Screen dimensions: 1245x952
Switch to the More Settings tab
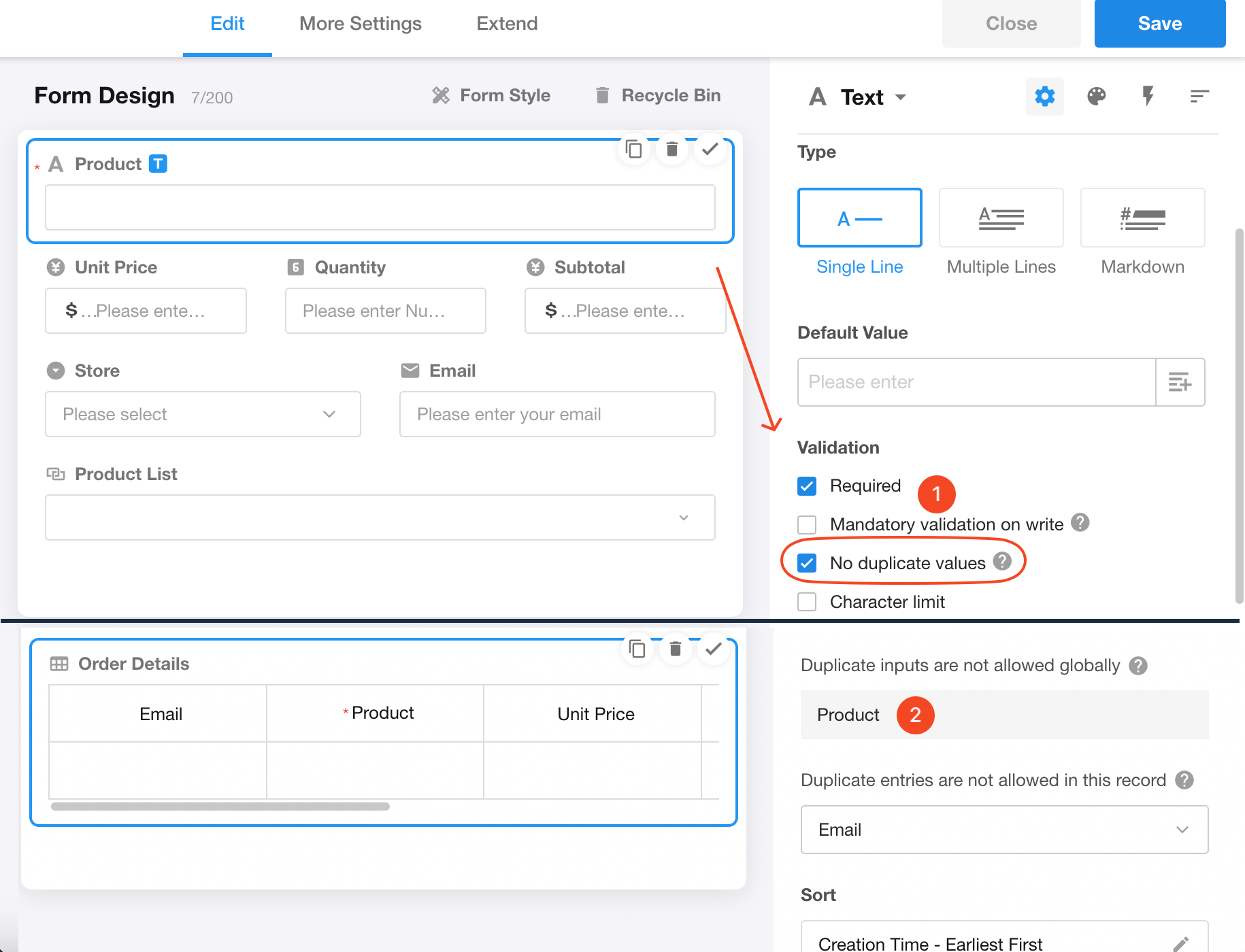pyautogui.click(x=361, y=24)
